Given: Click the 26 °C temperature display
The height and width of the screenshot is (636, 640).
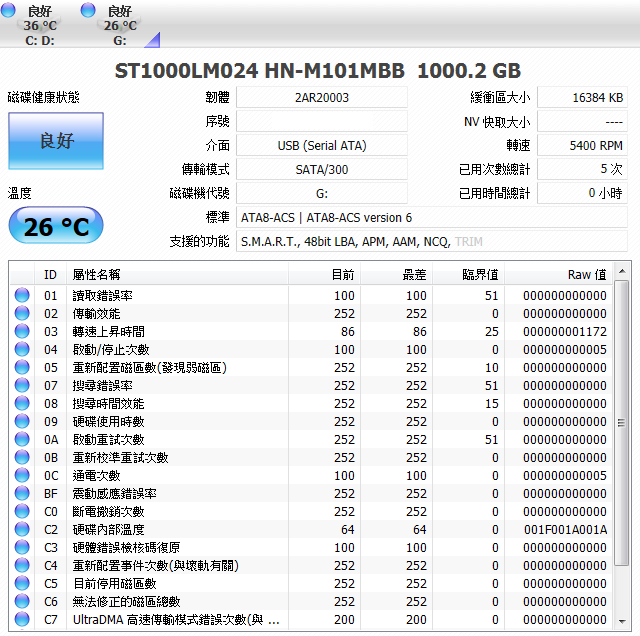Looking at the screenshot, I should coord(56,225).
